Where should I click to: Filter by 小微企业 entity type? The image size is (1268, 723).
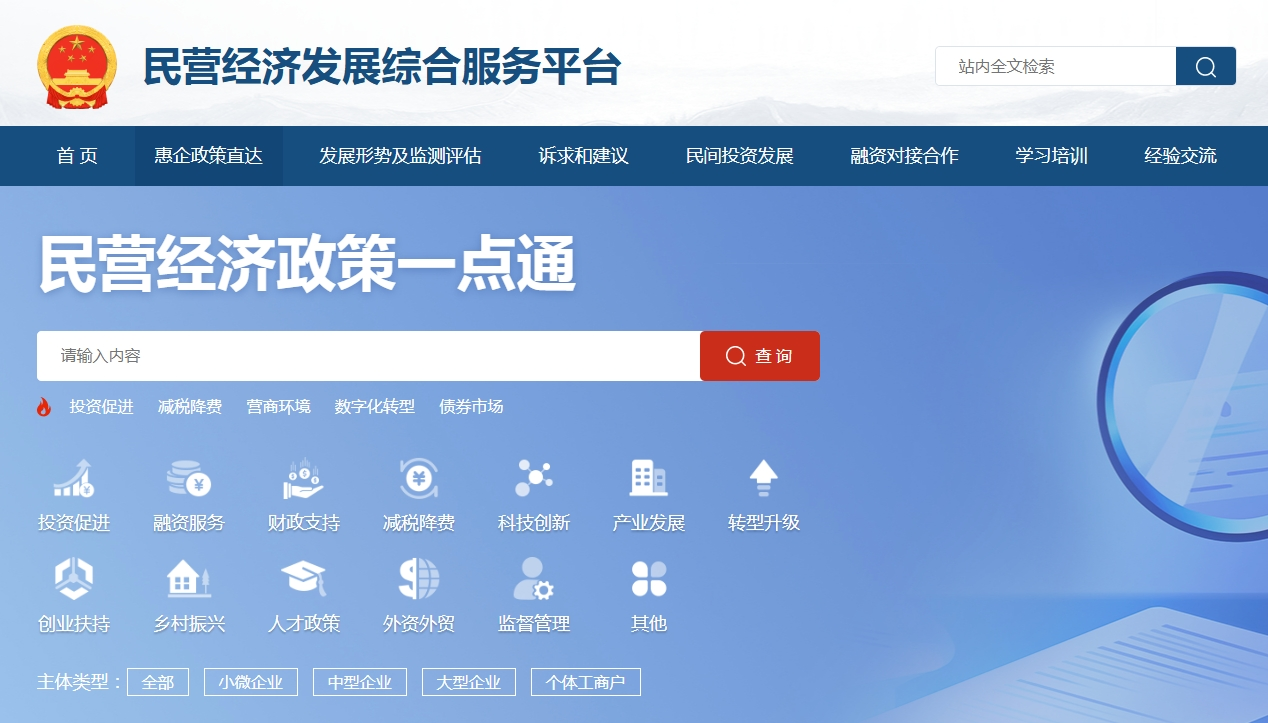251,682
